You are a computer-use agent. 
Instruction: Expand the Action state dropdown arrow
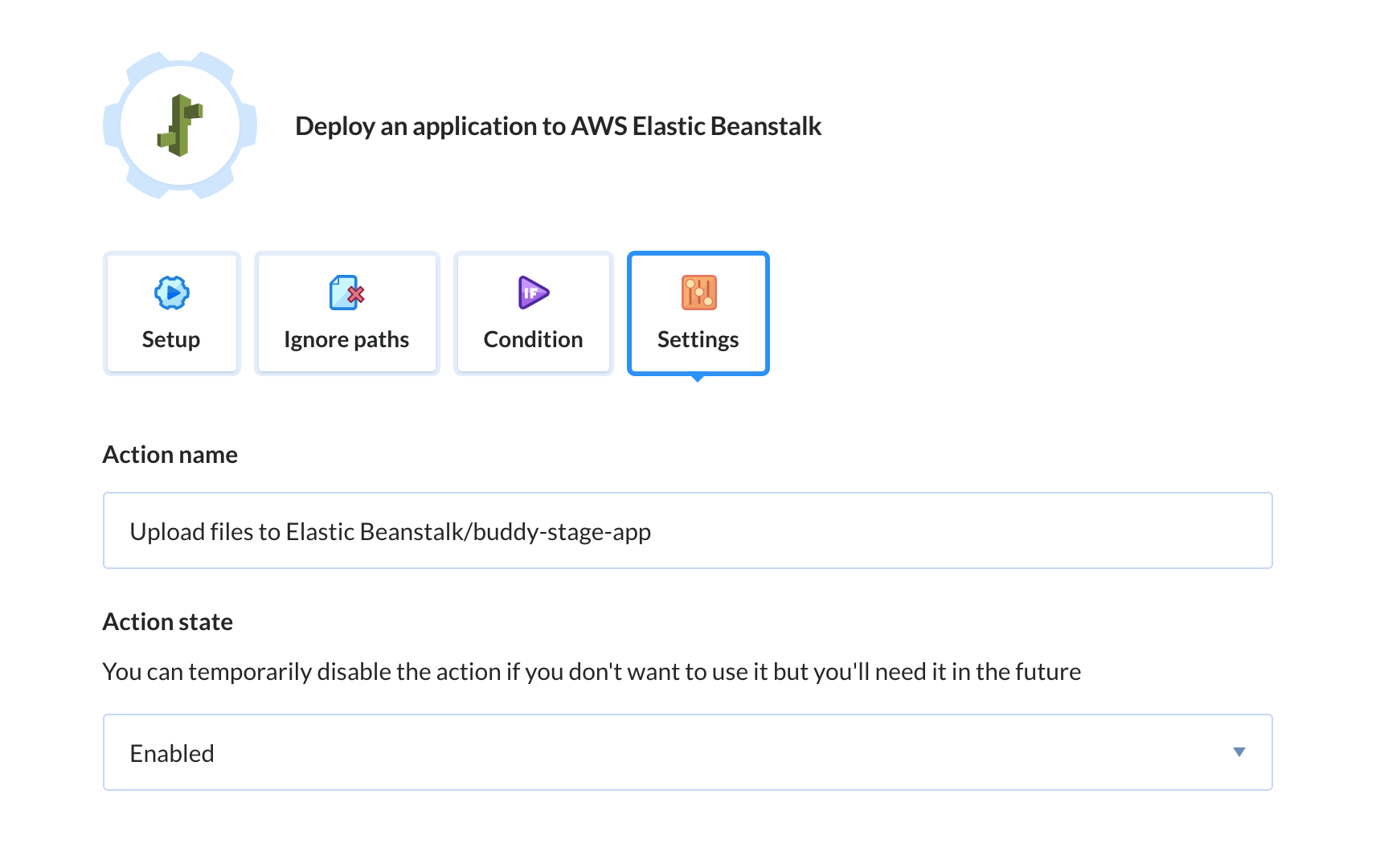[1239, 752]
